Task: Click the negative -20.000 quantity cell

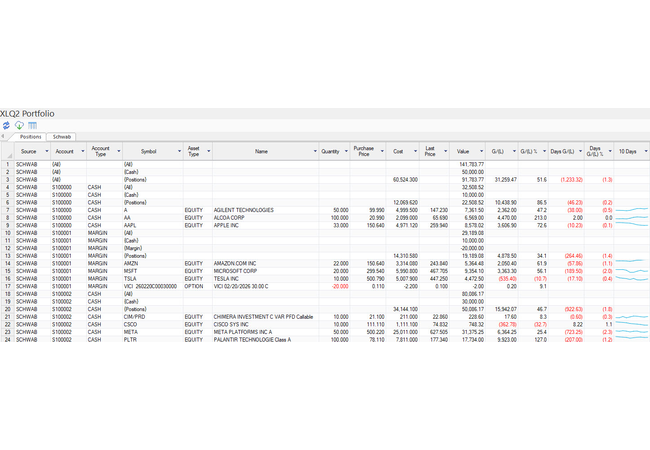Action: [334, 286]
